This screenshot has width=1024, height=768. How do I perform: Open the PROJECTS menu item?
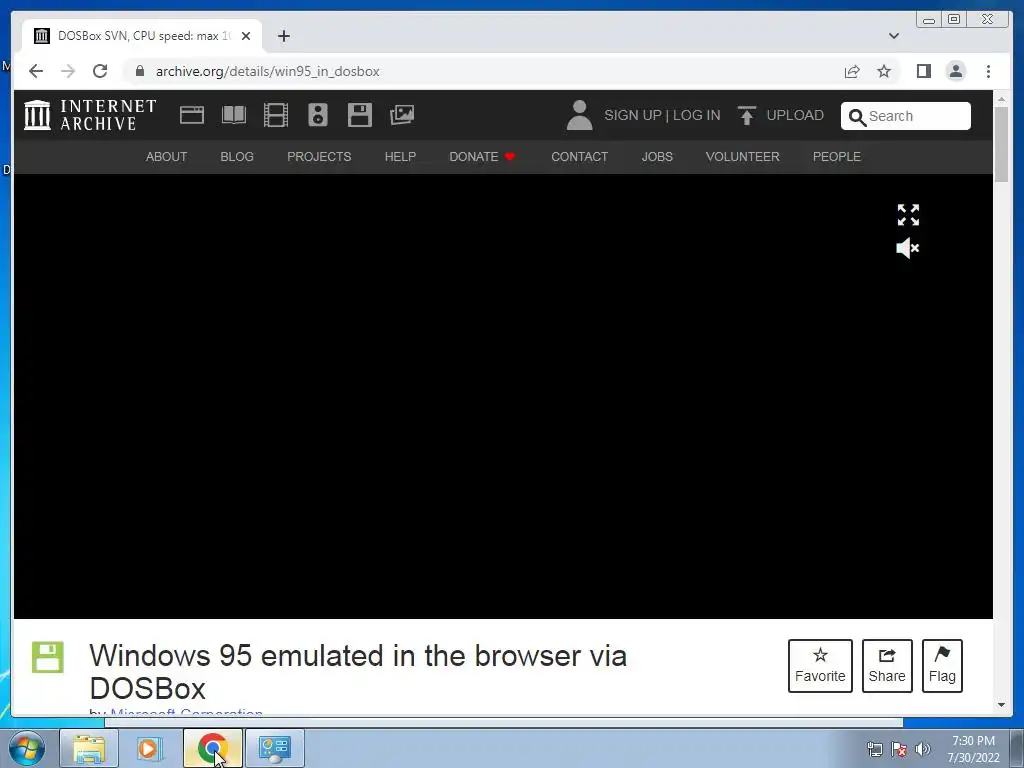[x=319, y=157]
